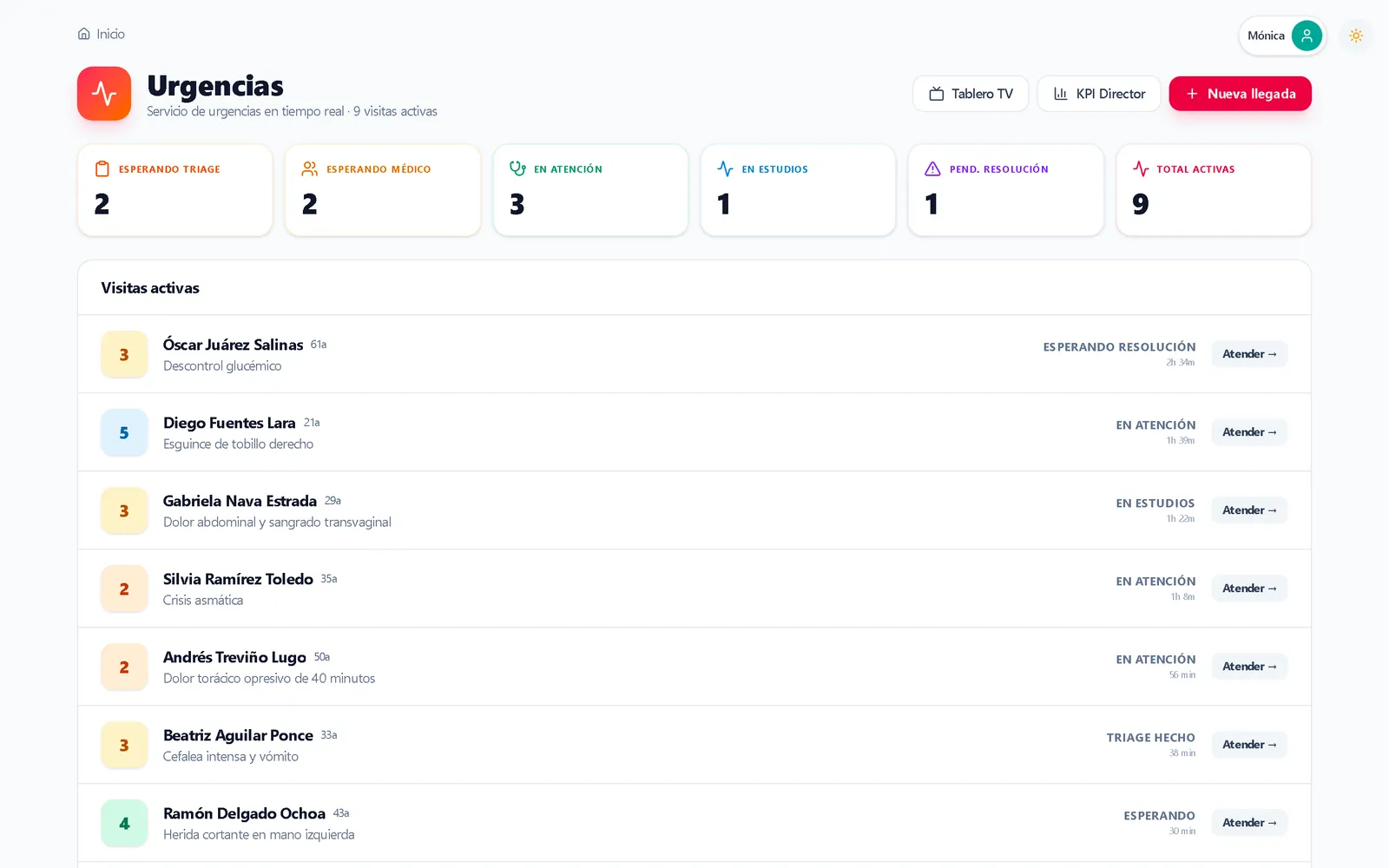This screenshot has width=1389, height=868.
Task: Click the name Beatriz Aguilar Ponce
Action: (x=238, y=735)
